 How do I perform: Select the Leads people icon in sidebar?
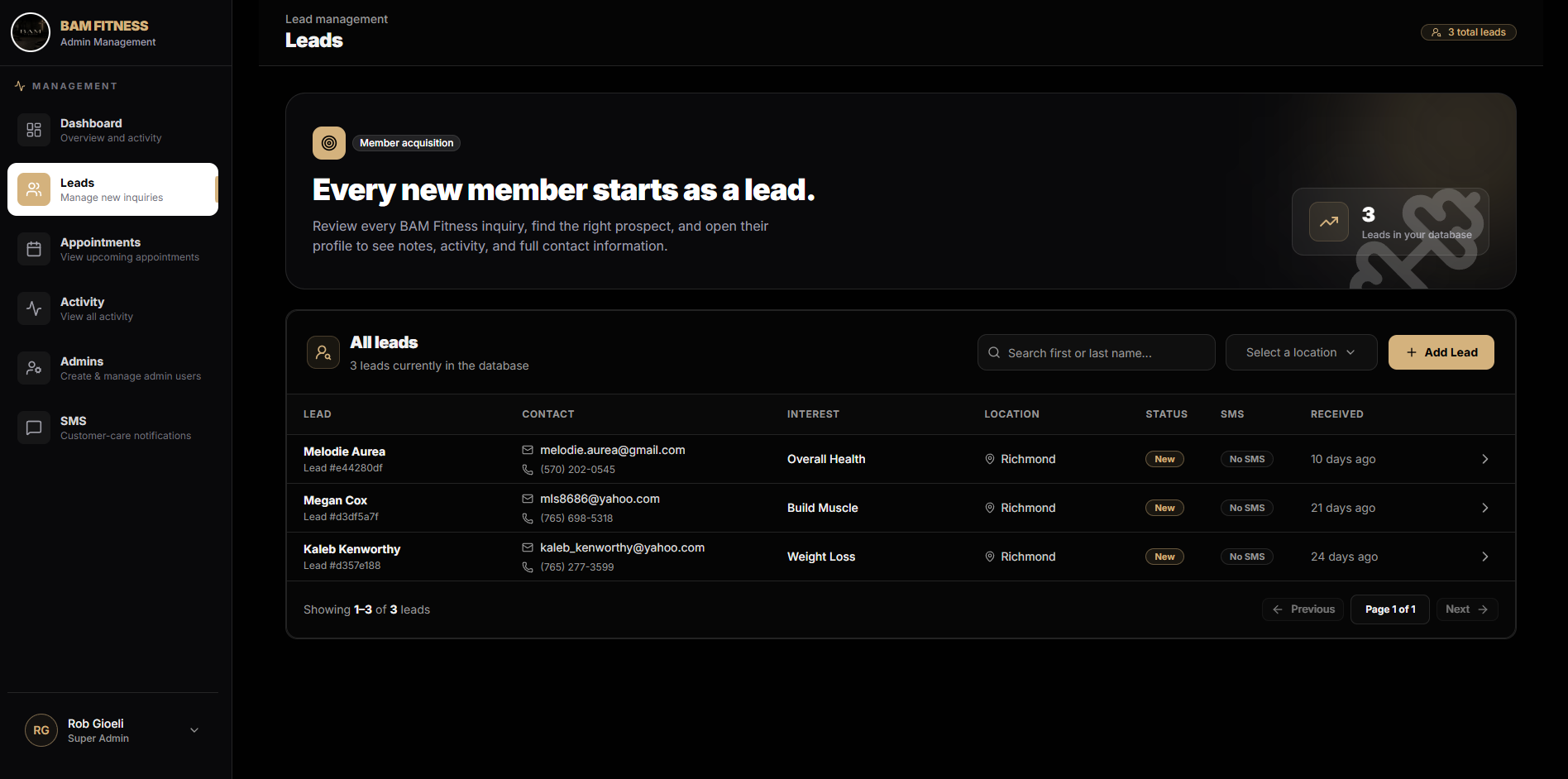(x=34, y=189)
